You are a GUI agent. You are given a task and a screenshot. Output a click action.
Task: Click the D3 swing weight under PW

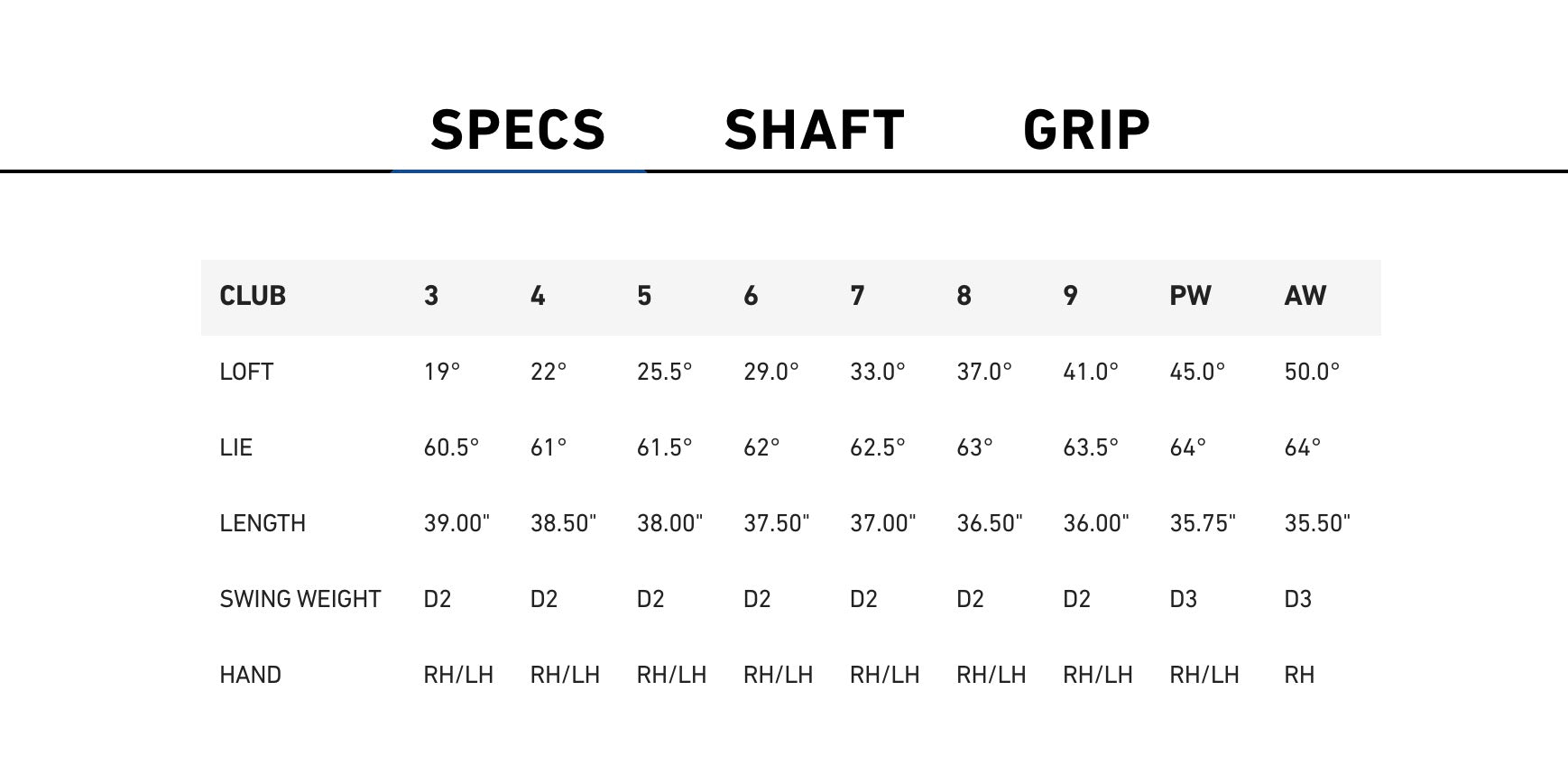[1183, 599]
